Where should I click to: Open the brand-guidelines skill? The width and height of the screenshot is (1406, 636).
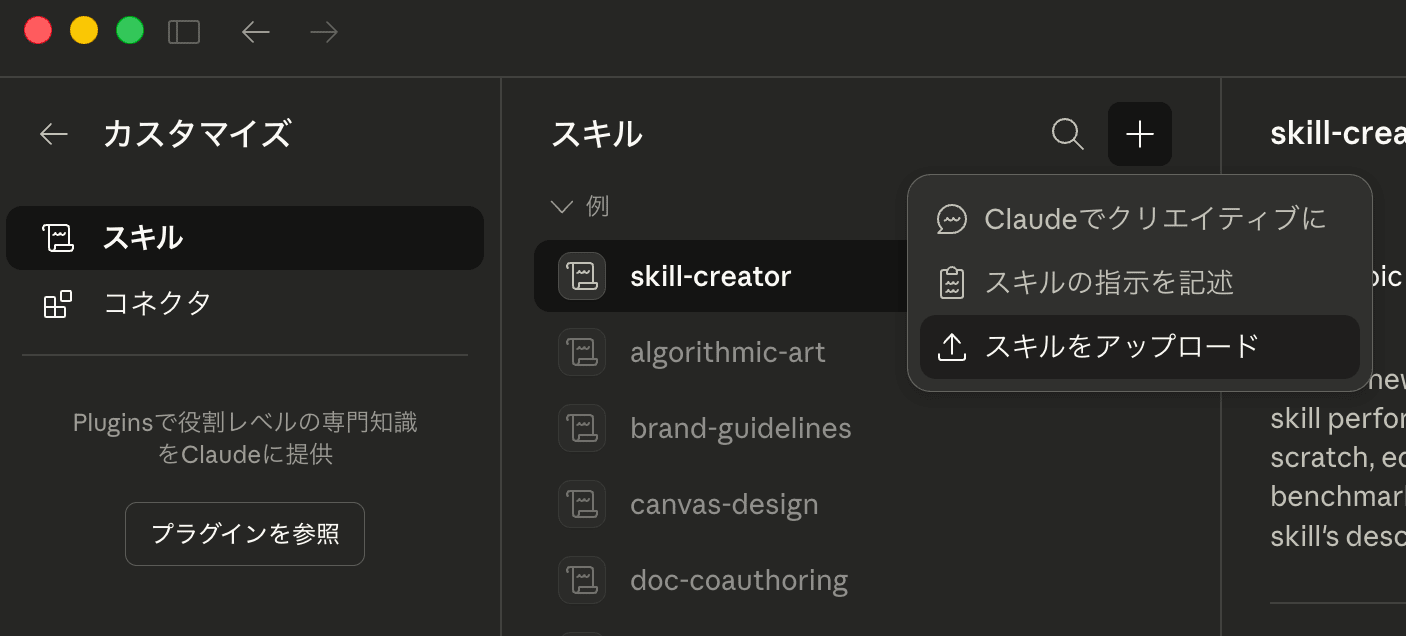(x=740, y=428)
